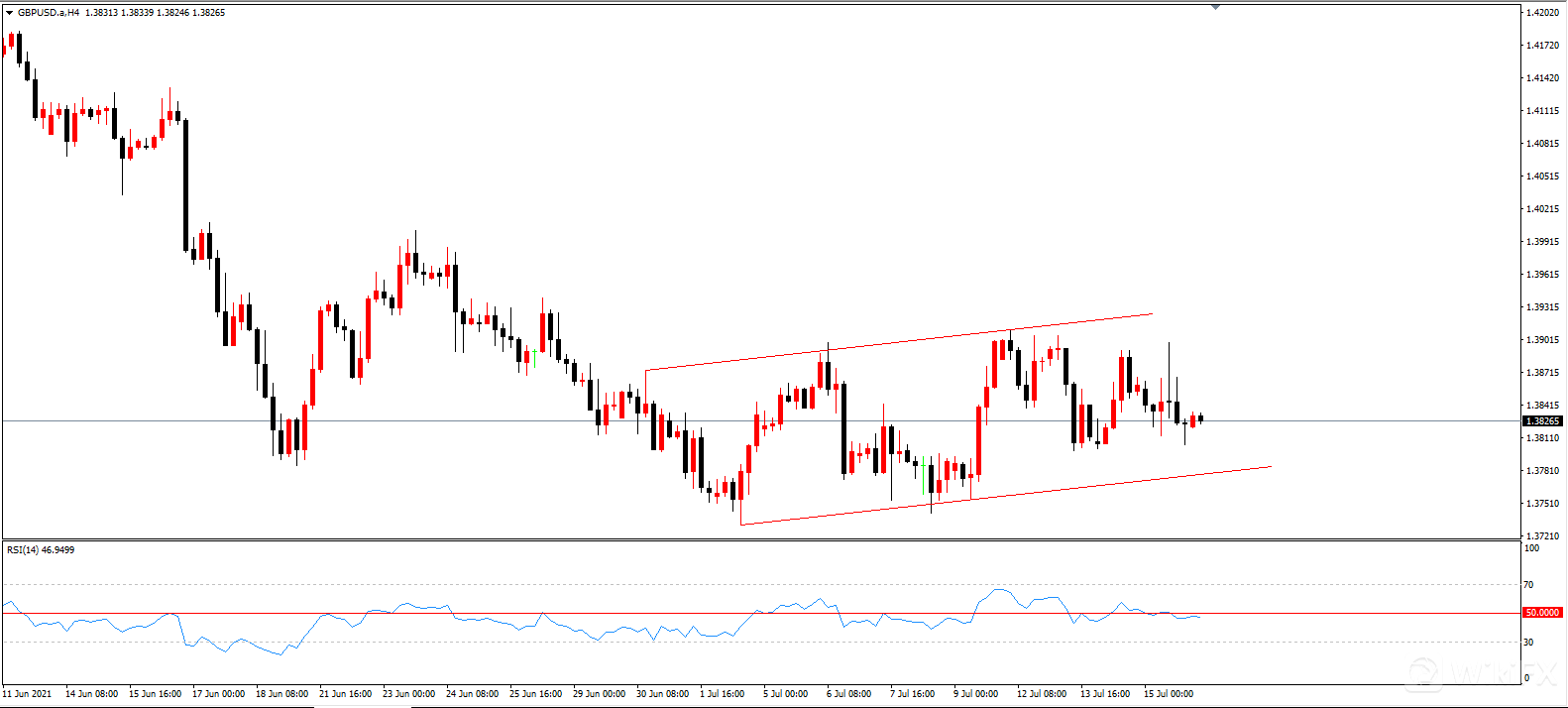Click the RSI 30 level scale label
Image resolution: width=1568 pixels, height=708 pixels.
pos(1529,643)
